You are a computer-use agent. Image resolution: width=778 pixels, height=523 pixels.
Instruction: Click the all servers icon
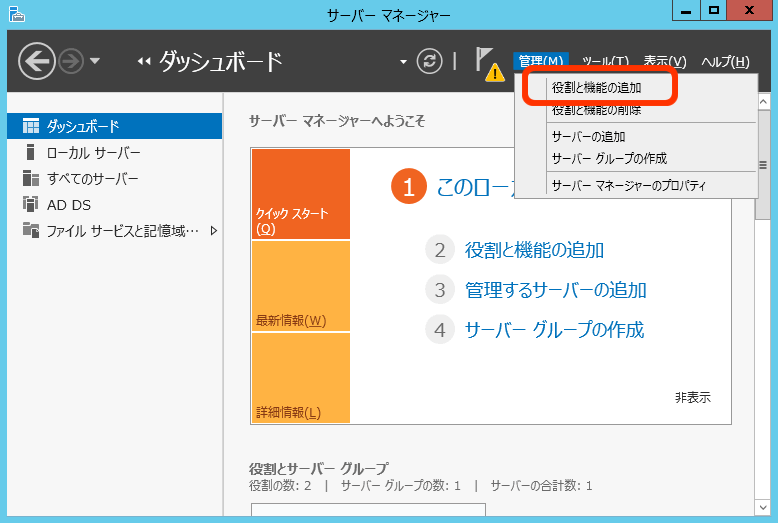pos(31,178)
